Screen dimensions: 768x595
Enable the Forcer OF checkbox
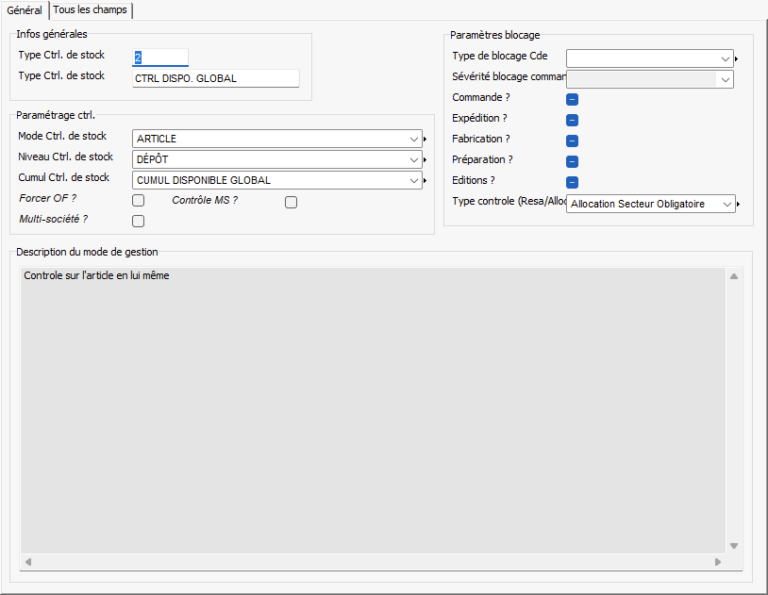139,202
